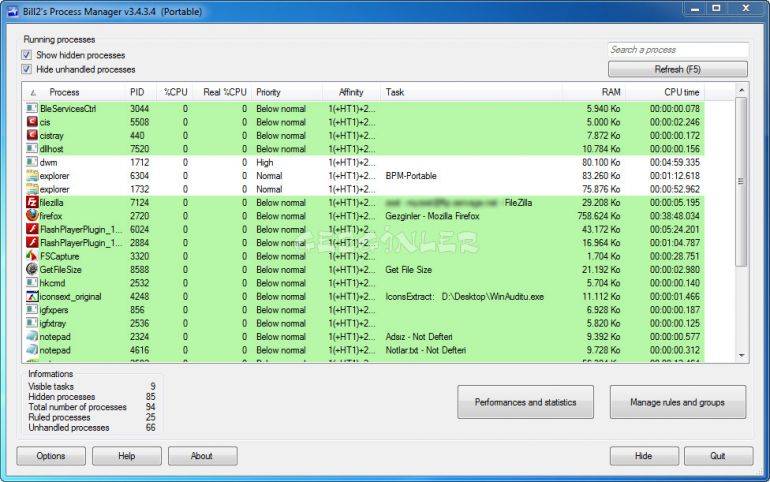The image size is (770, 482).
Task: Maximize the Process Manager window
Action: tap(716, 9)
